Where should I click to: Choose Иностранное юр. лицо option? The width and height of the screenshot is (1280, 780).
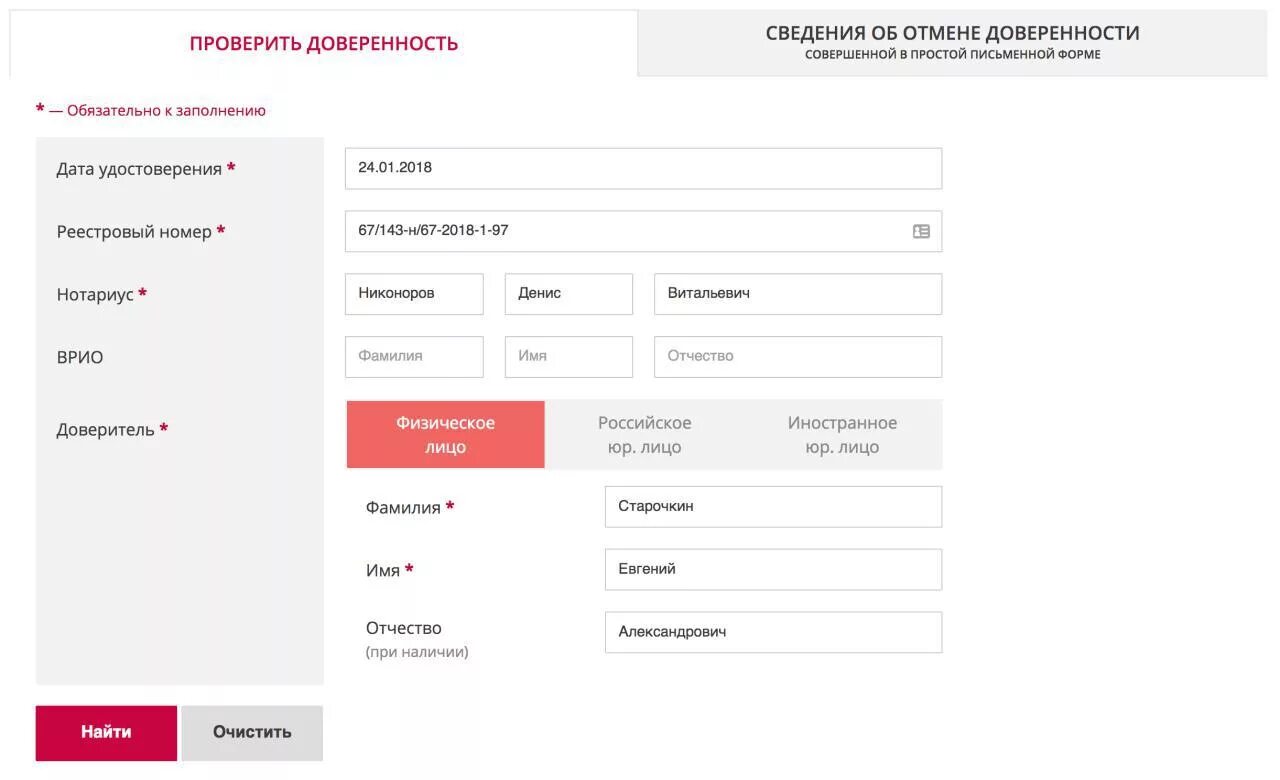(x=842, y=435)
